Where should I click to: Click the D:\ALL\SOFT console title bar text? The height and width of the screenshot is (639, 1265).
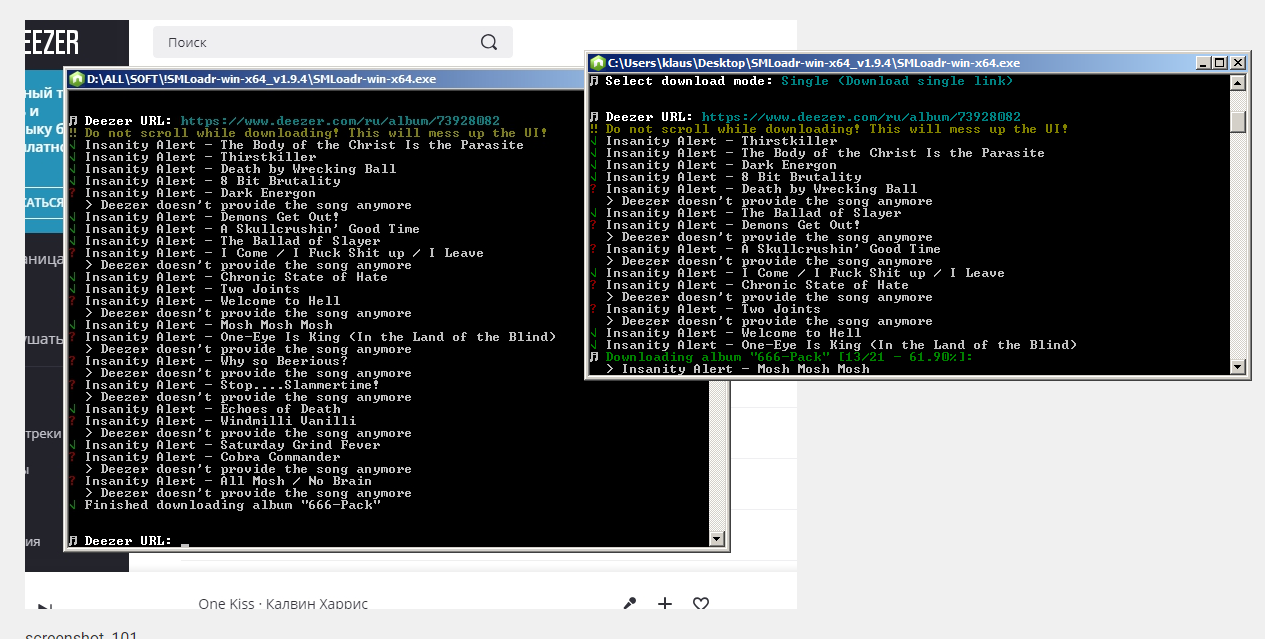pos(262,78)
